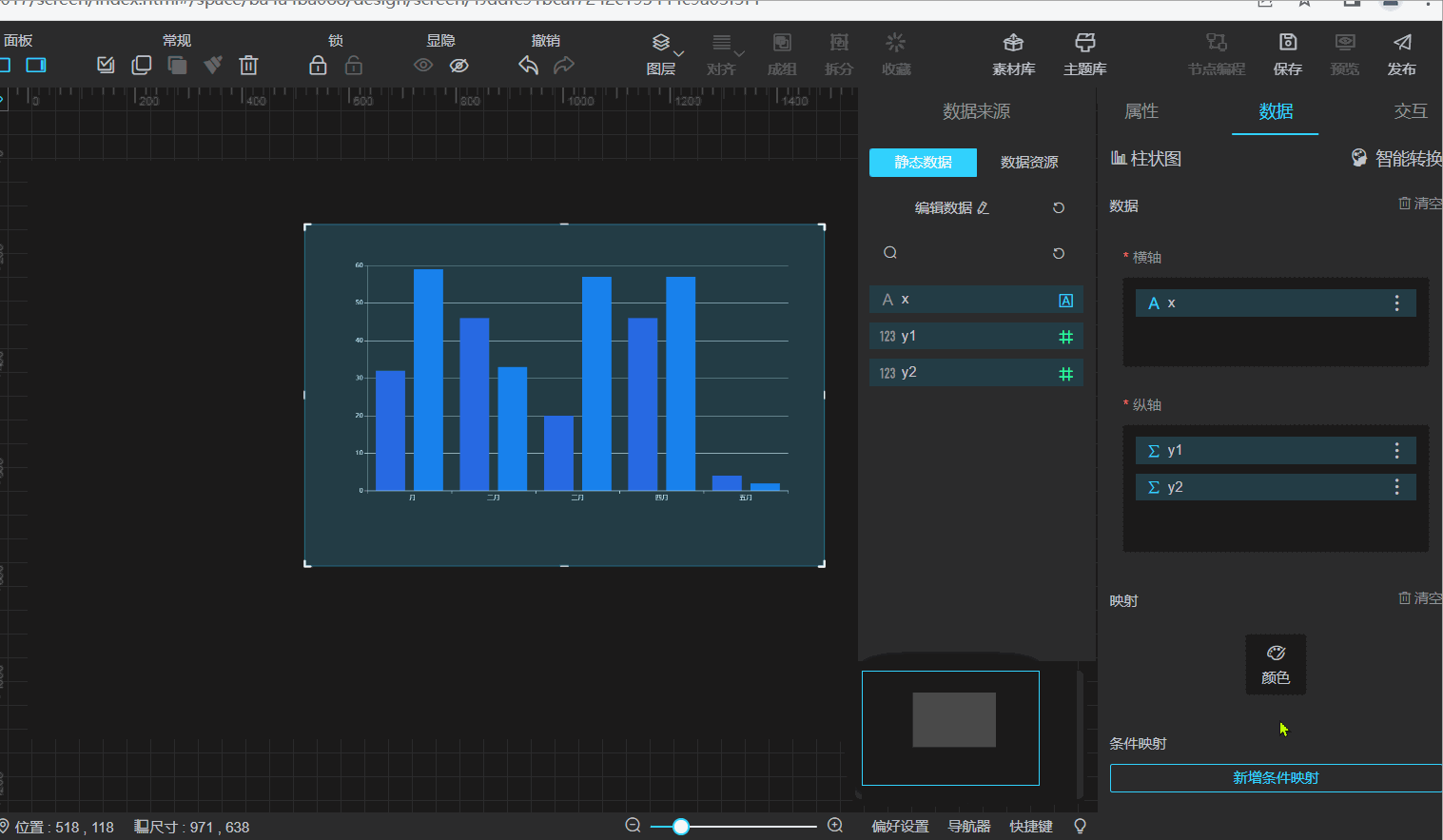
Task: Select the bar chart on canvas
Action: point(564,395)
